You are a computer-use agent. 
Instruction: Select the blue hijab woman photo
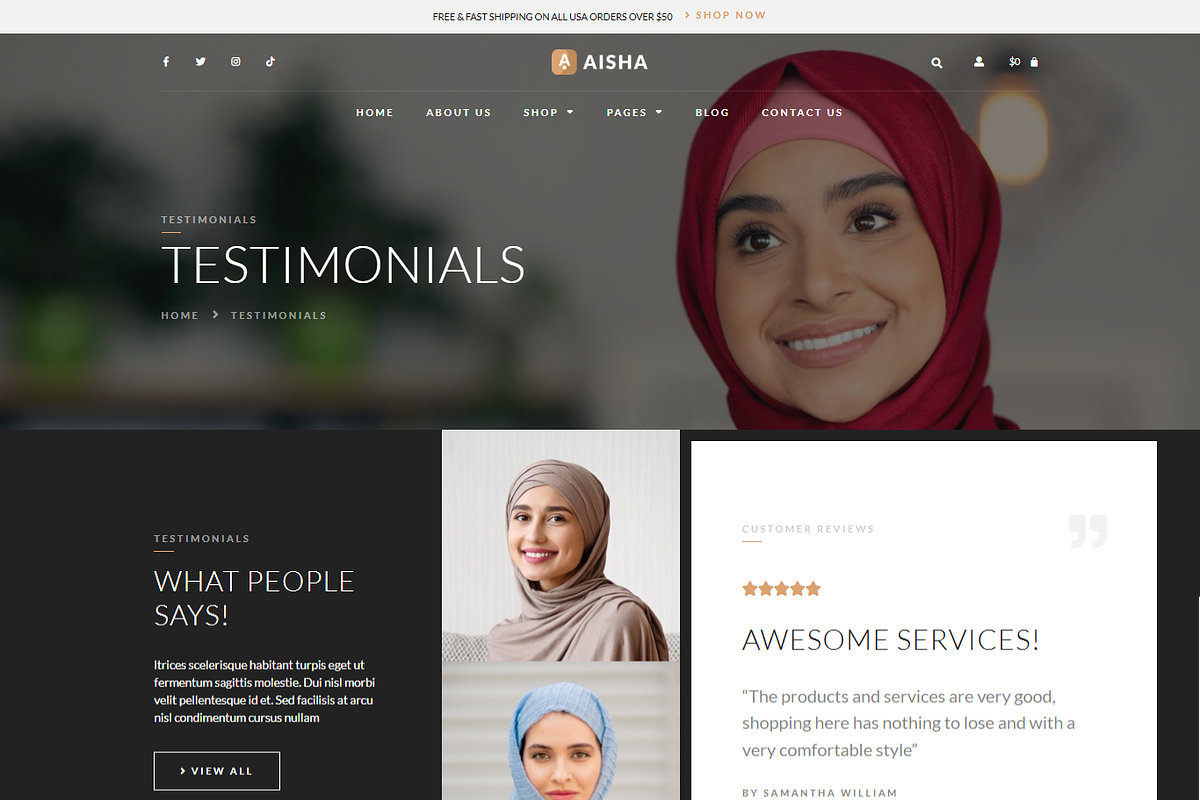click(x=561, y=731)
